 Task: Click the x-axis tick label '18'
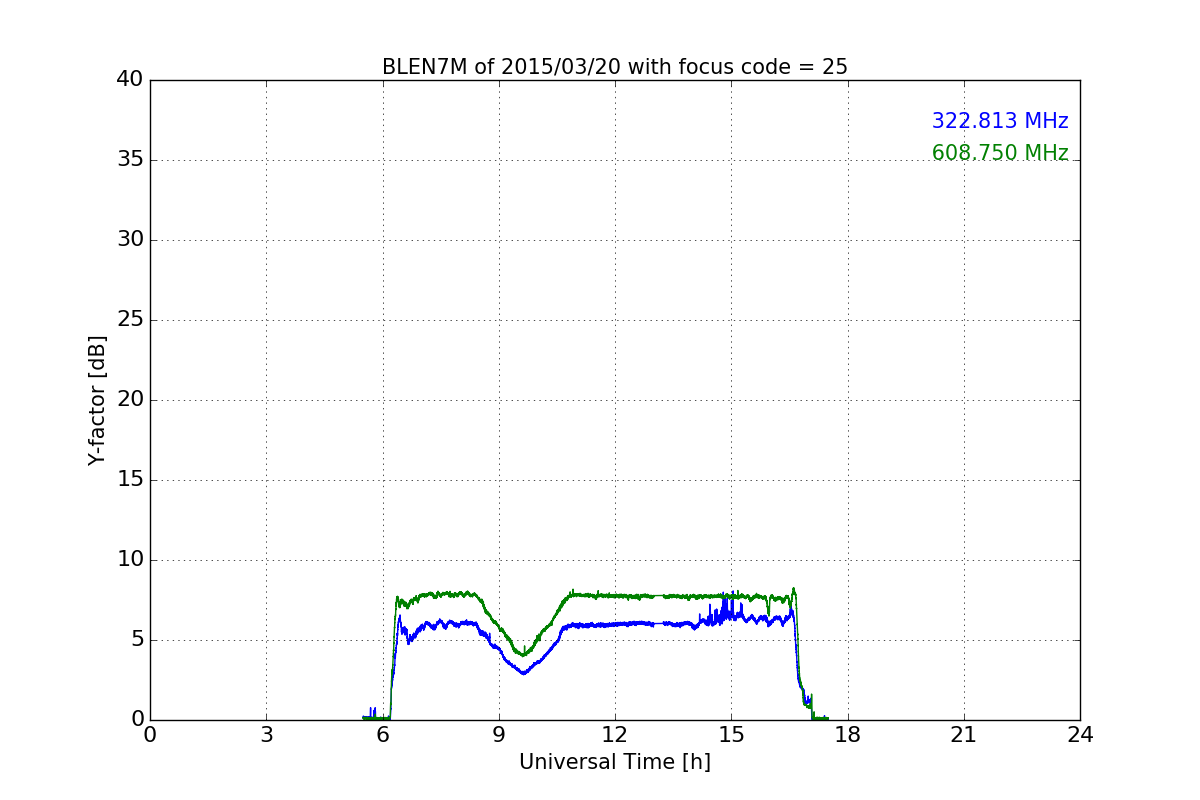[x=847, y=735]
